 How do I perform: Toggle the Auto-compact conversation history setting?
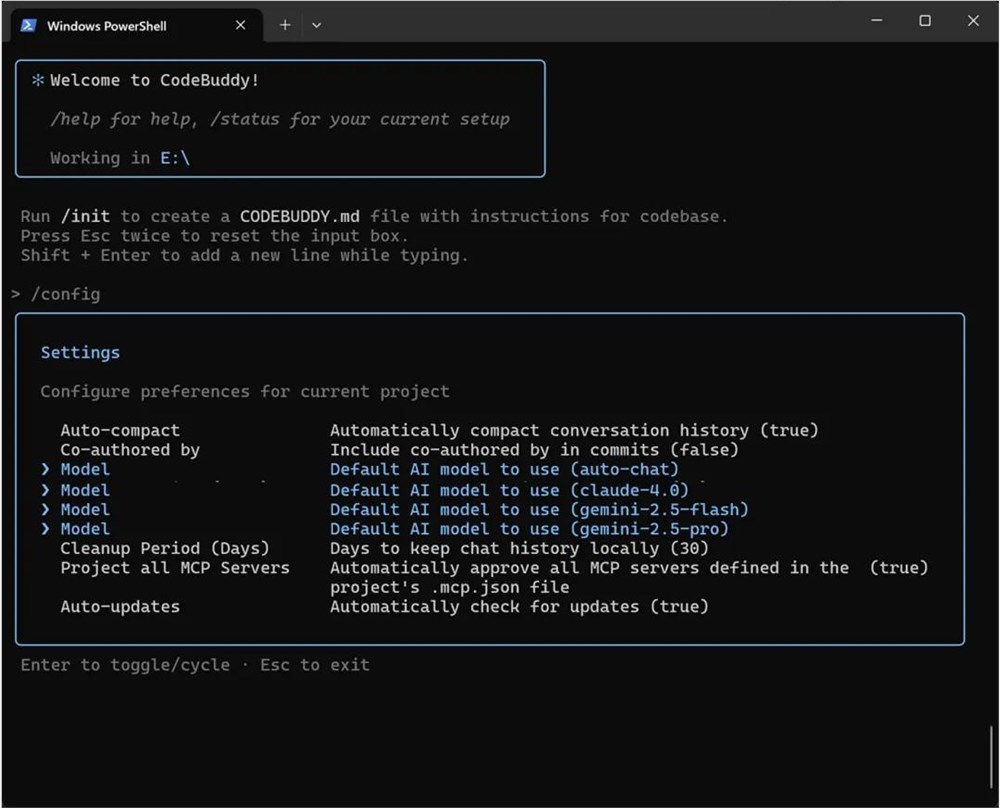[x=120, y=430]
